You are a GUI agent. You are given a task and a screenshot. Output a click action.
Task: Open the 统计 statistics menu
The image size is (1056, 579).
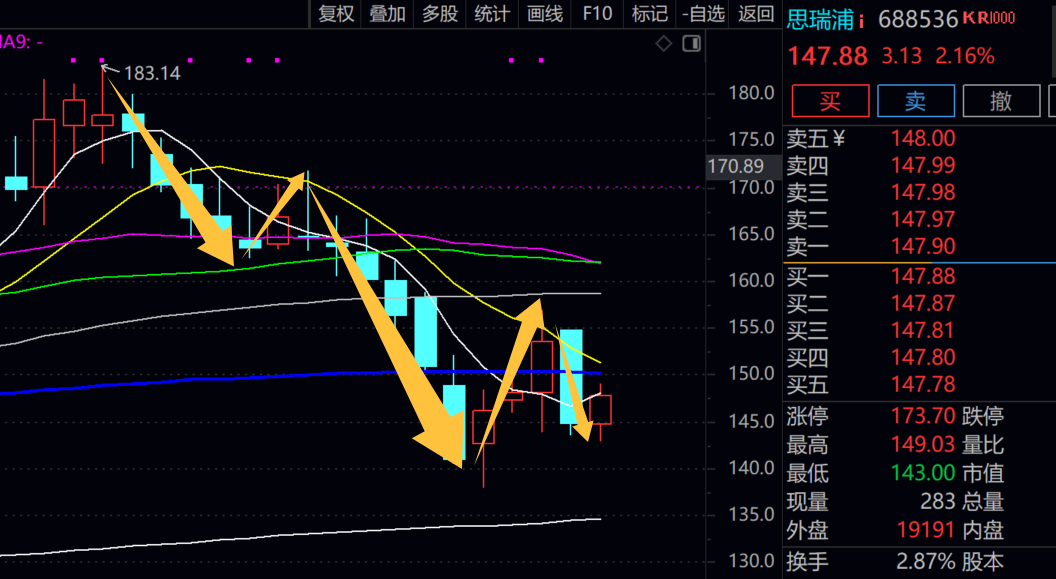coord(492,14)
